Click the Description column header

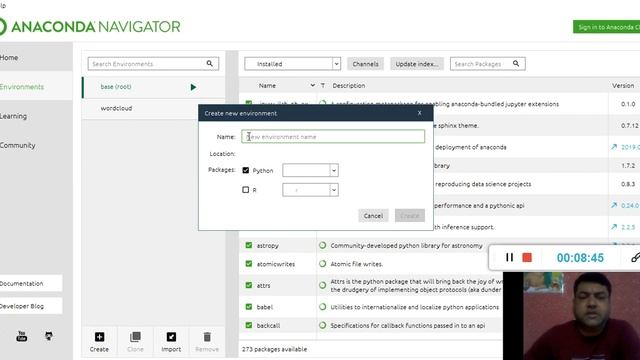[x=349, y=86]
